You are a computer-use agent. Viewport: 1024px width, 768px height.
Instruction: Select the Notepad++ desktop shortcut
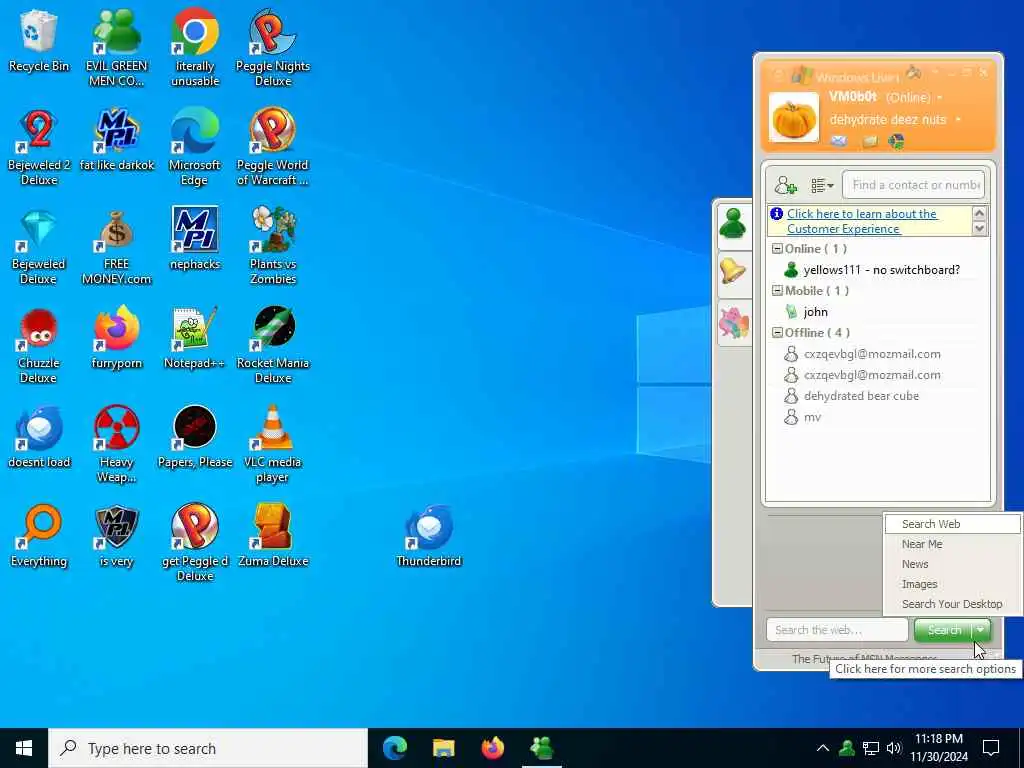195,338
